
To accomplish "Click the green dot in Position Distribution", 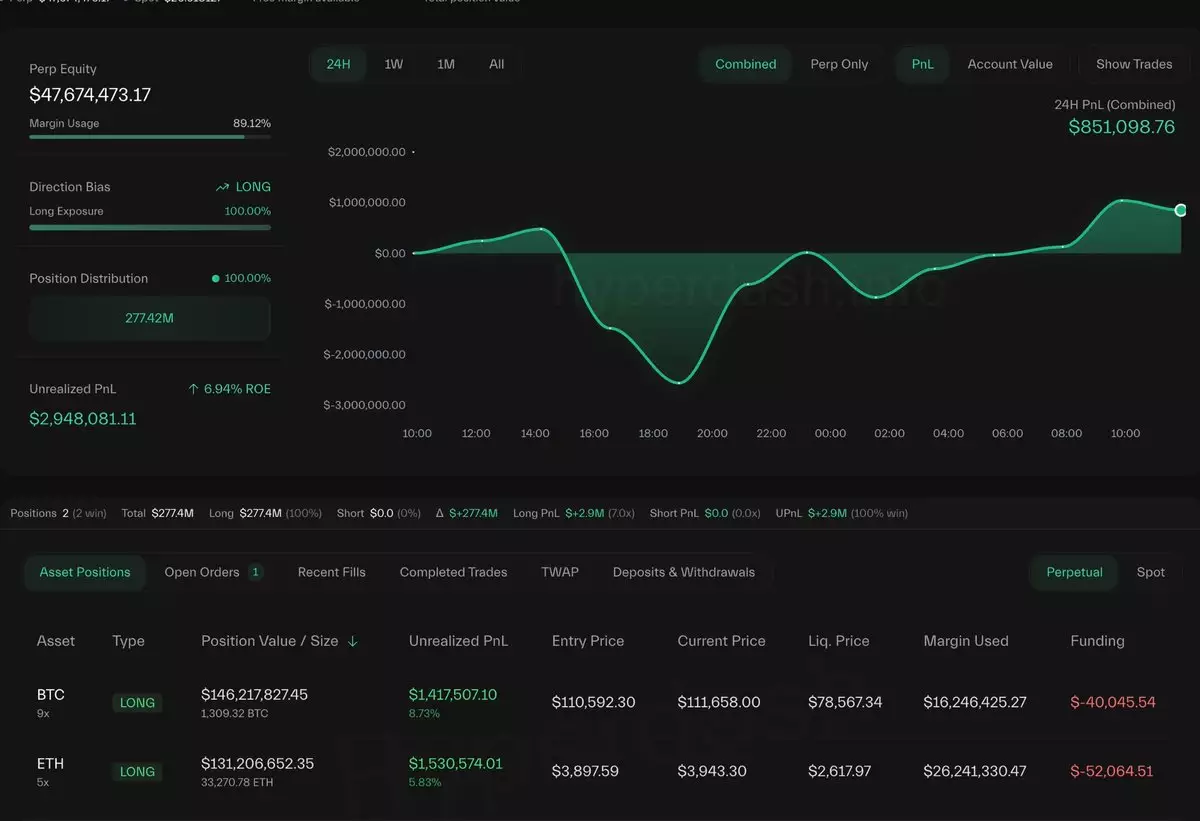I will [215, 279].
